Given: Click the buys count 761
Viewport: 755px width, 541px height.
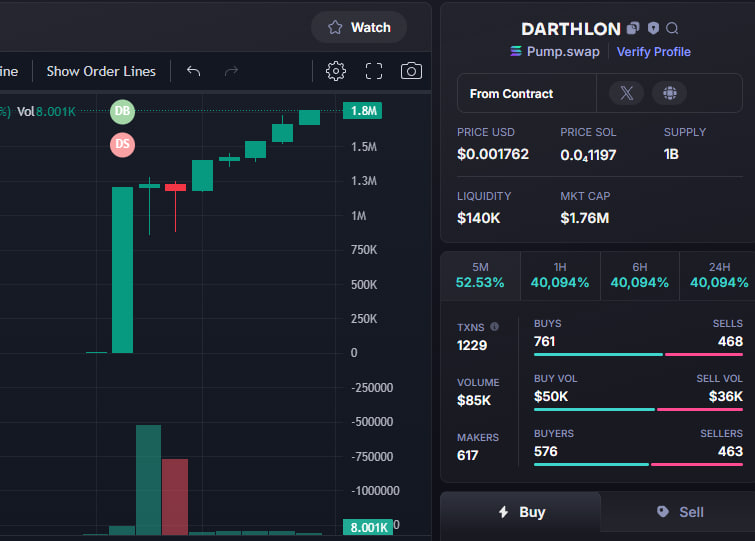Looking at the screenshot, I should click(x=545, y=342).
